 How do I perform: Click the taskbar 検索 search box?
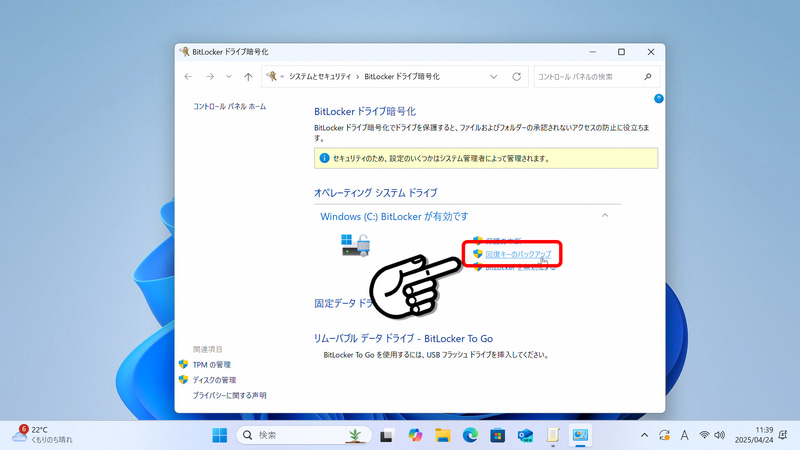pos(304,435)
